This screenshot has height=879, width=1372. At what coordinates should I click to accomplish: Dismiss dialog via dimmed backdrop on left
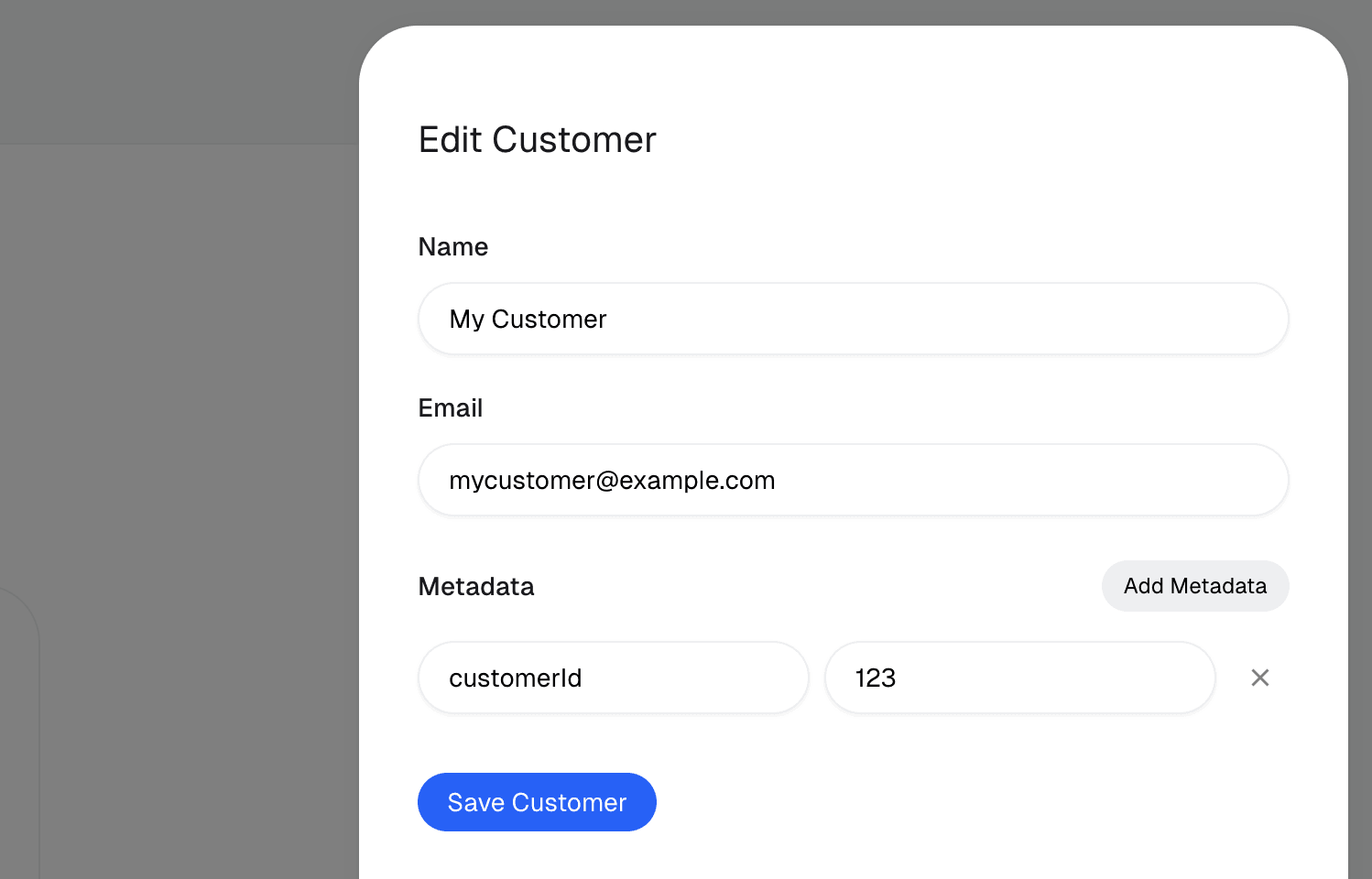coord(183,366)
